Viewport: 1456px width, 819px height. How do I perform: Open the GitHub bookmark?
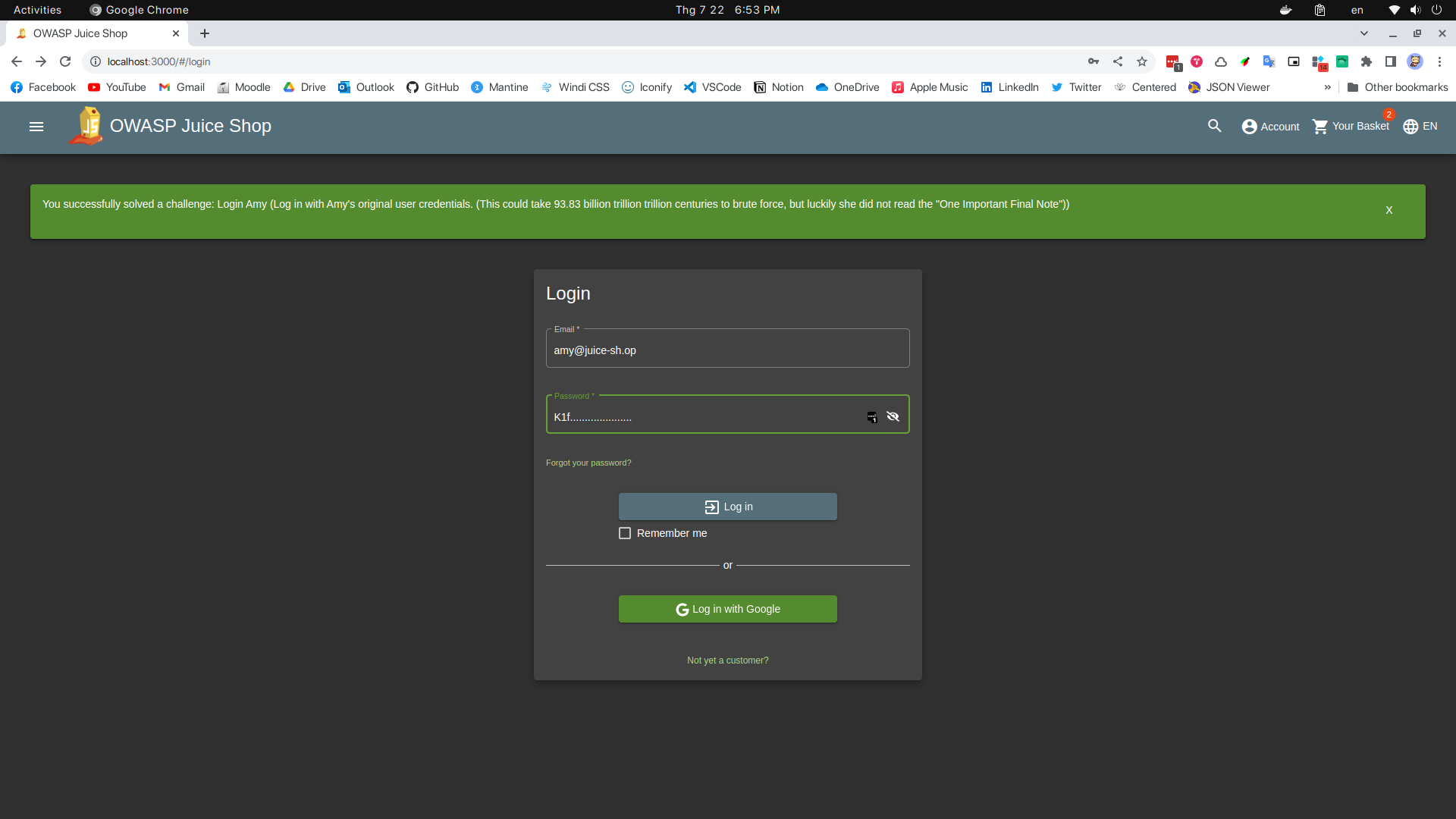coord(432,87)
